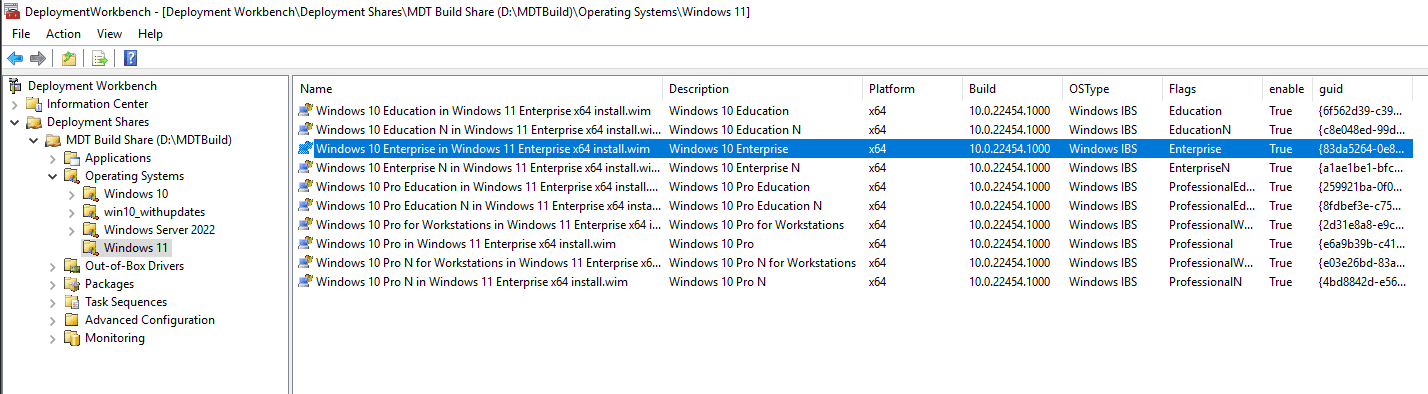The height and width of the screenshot is (394, 1428).
Task: Click the Task Sequences folder icon
Action: click(x=72, y=302)
